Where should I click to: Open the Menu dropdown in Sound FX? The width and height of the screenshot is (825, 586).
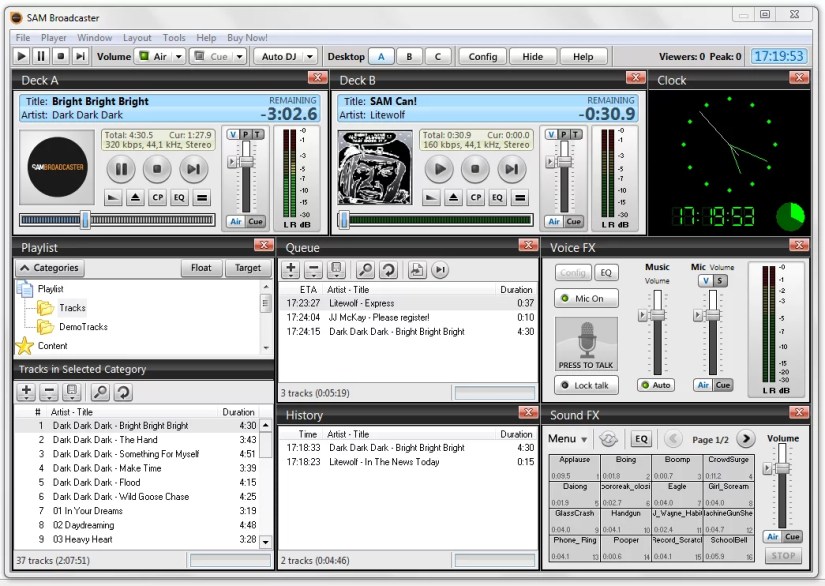(x=566, y=438)
